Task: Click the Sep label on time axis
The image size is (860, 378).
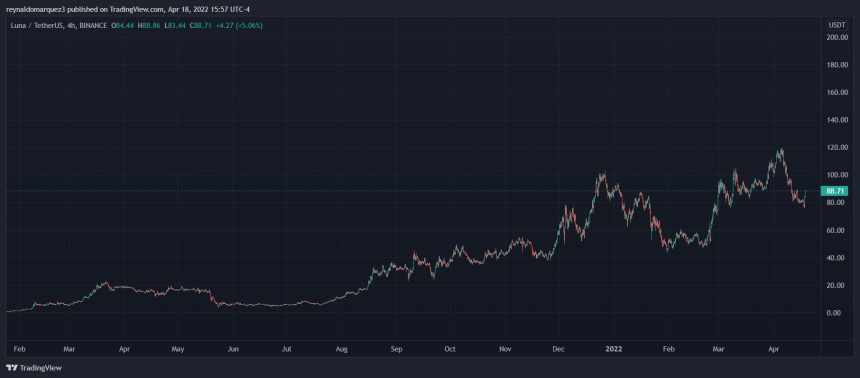Action: [397, 348]
